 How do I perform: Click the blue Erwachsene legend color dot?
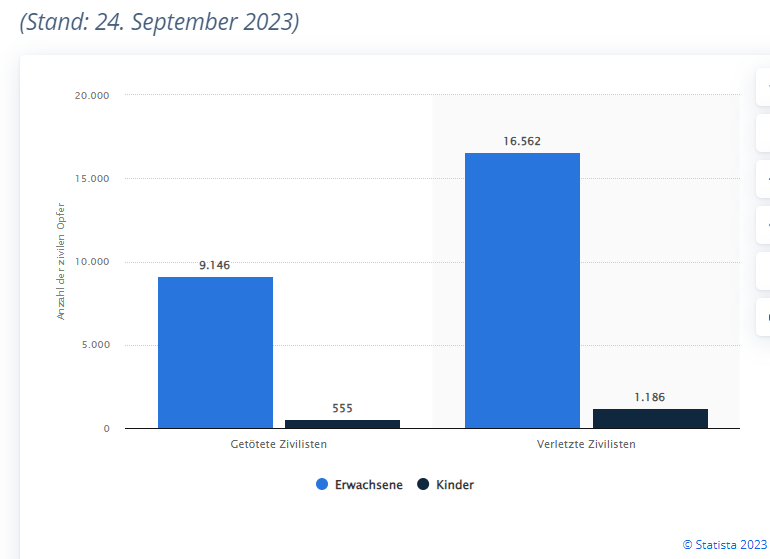[322, 485]
